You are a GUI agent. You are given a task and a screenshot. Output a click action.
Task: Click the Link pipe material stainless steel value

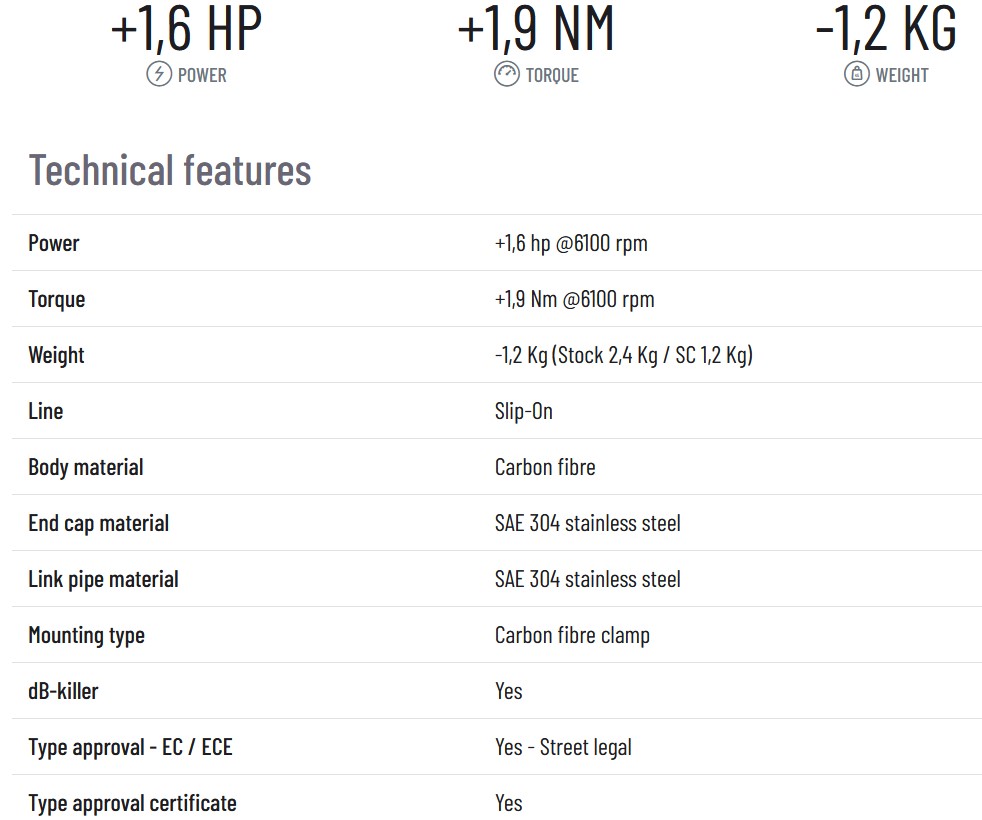point(587,579)
